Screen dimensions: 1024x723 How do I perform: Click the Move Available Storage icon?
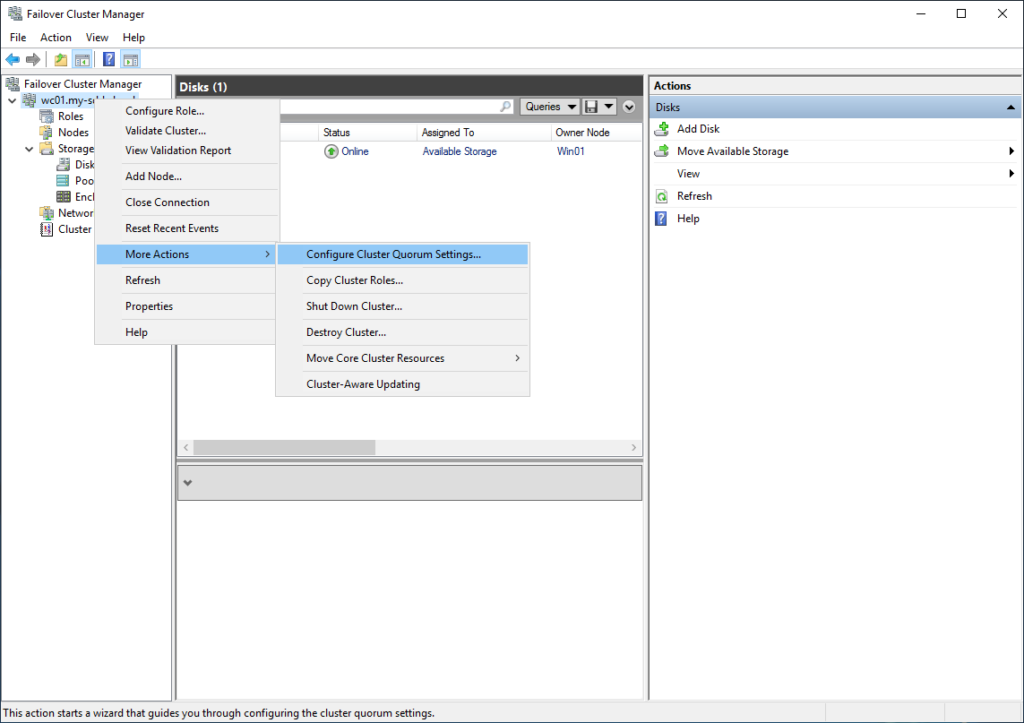tap(661, 152)
